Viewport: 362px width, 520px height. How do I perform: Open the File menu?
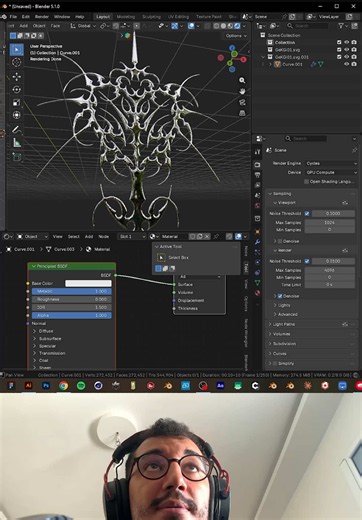[x=13, y=16]
